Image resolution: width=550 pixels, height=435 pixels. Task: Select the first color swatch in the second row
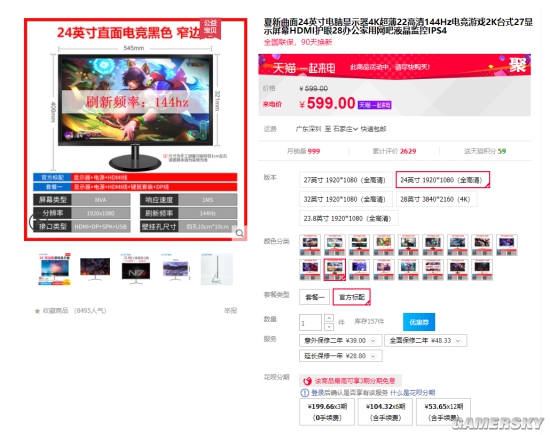(310, 270)
